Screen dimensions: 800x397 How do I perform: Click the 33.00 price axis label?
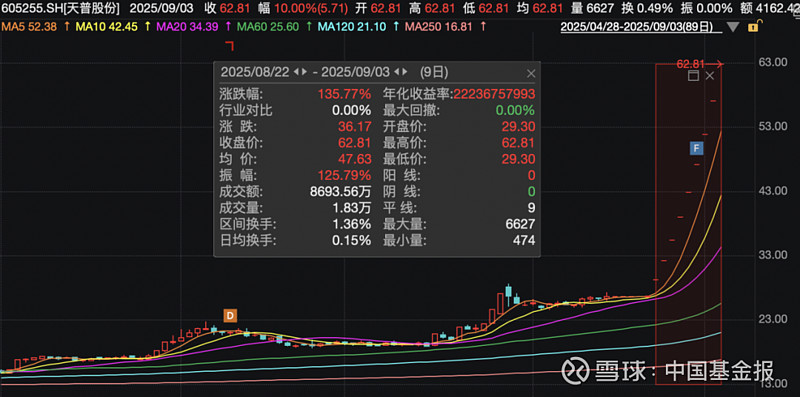pos(773,255)
